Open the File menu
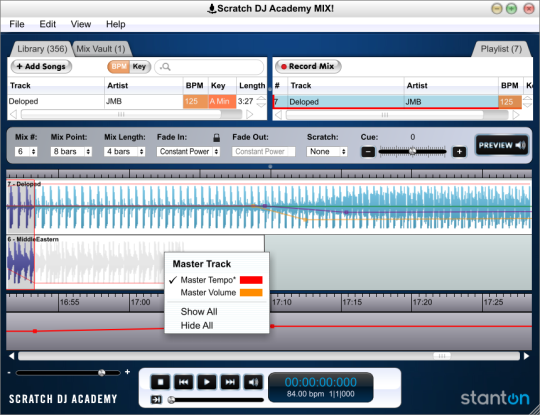This screenshot has width=540, height=415. coord(17,24)
